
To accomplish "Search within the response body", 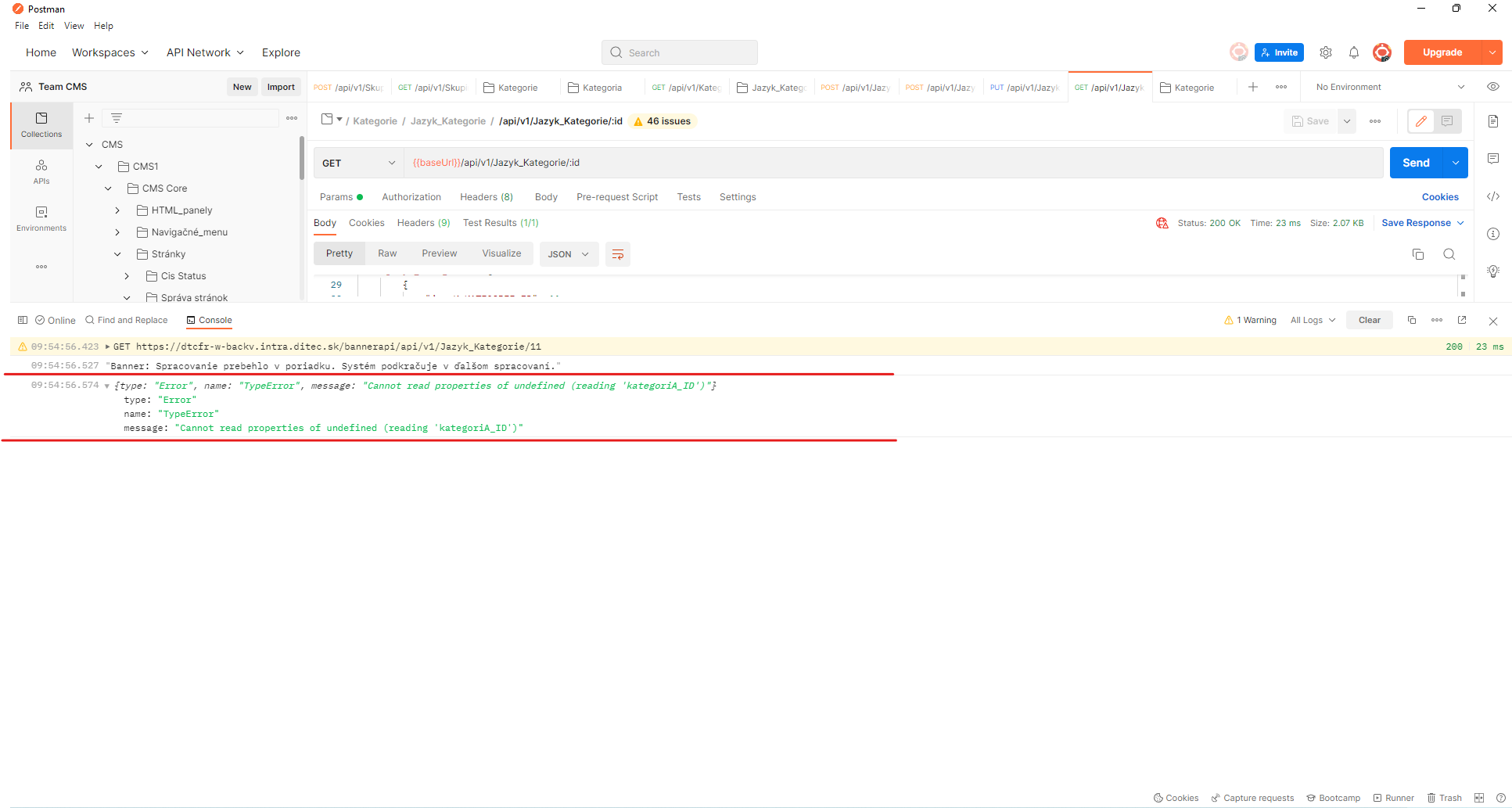I will click(1449, 254).
